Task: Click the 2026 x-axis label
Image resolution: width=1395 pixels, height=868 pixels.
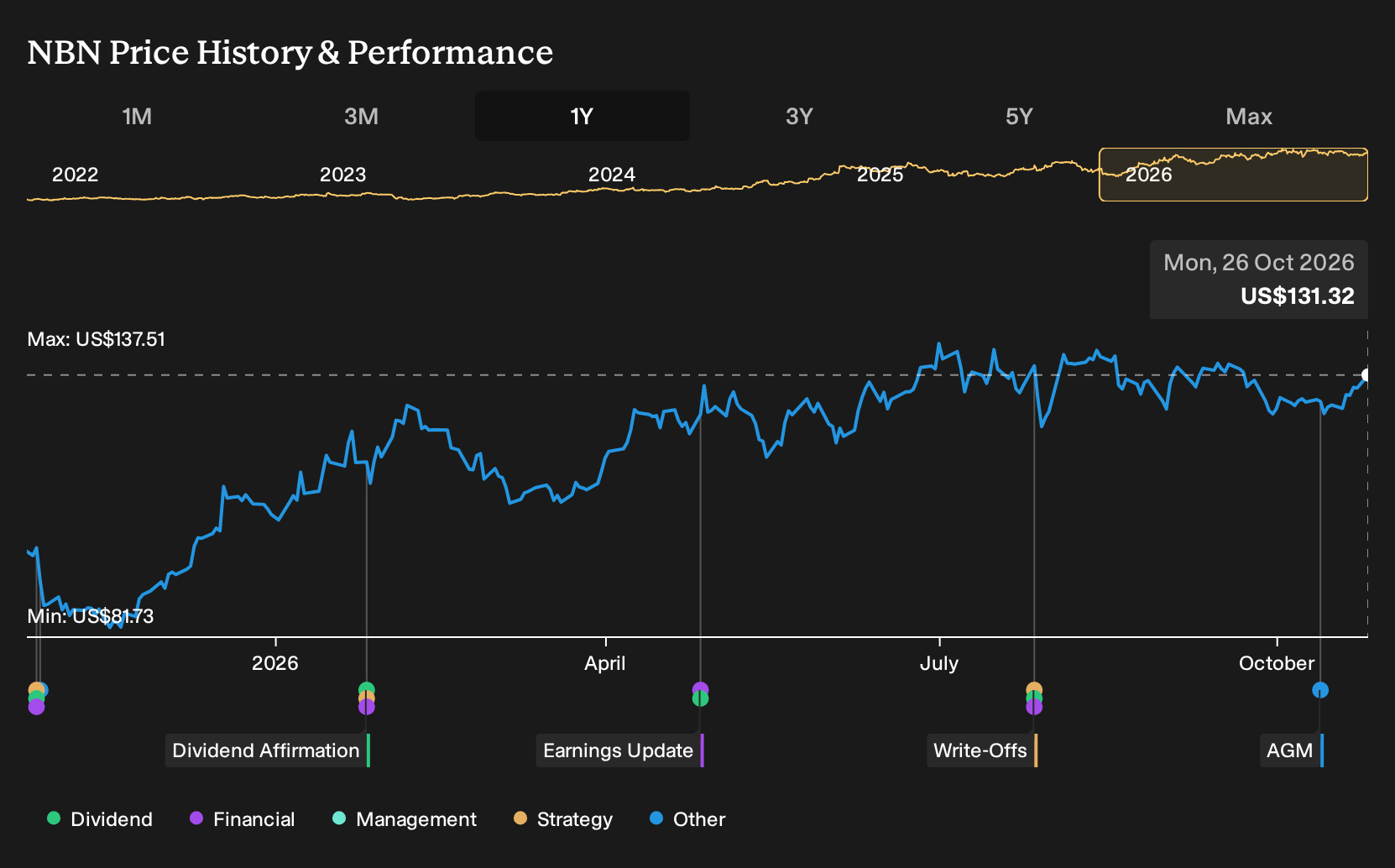Action: pos(275,663)
